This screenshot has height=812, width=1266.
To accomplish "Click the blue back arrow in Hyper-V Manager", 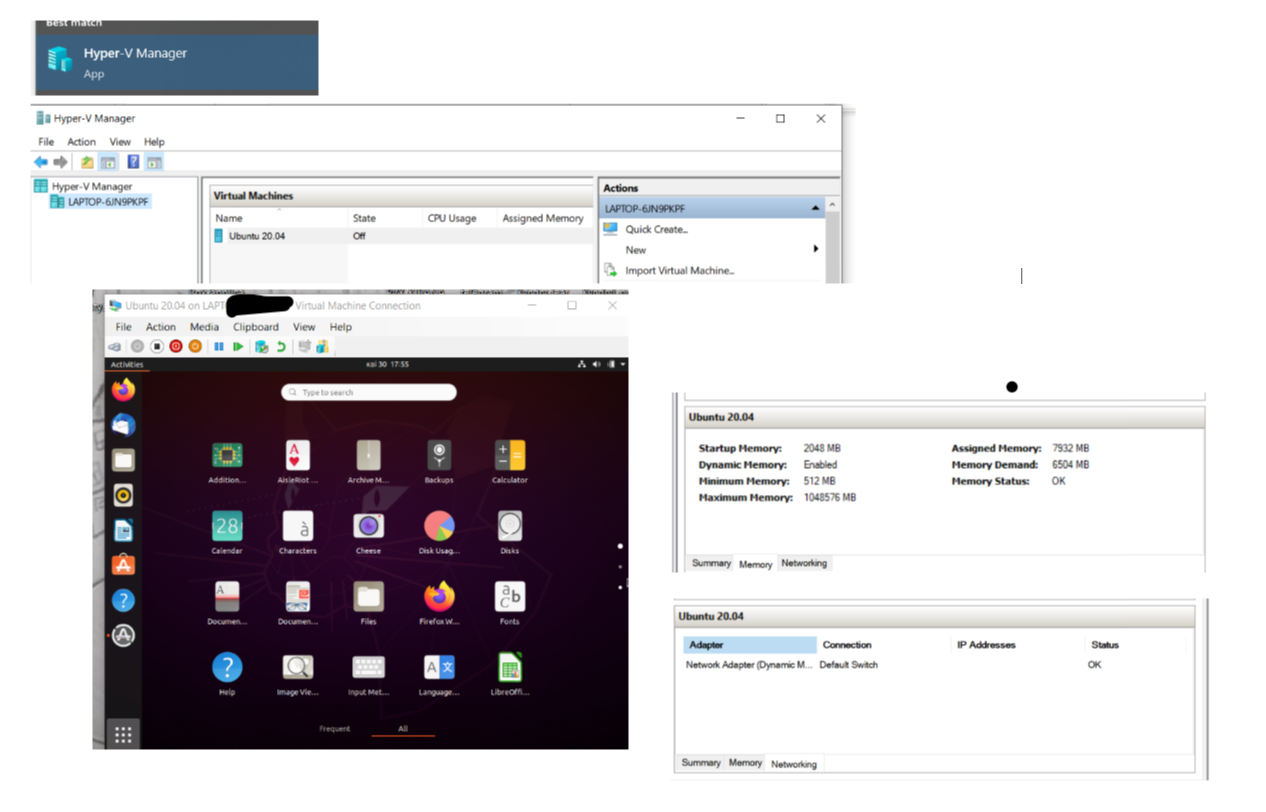I will tap(41, 162).
